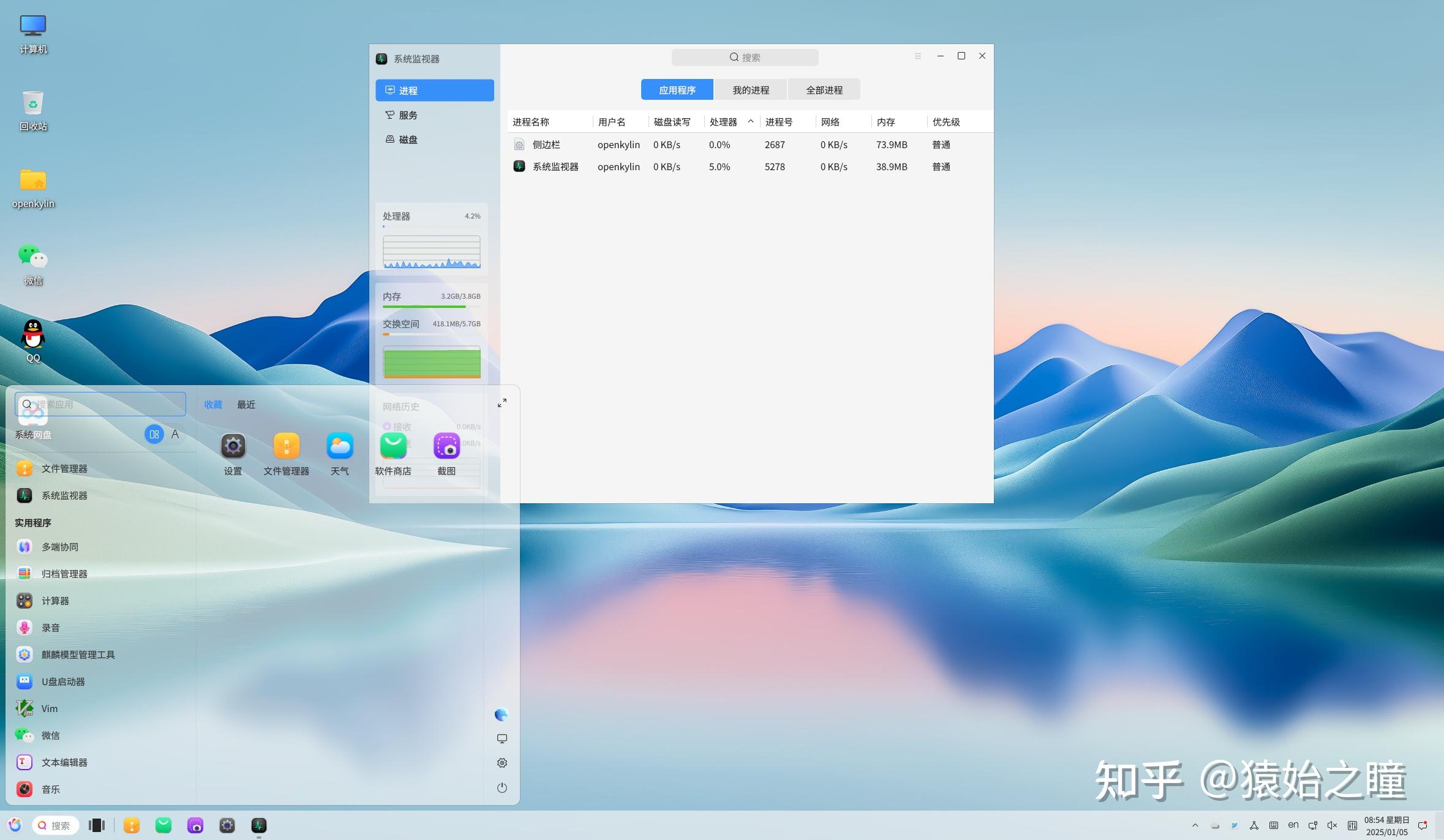Screen dimensions: 1444x840
Task: Open the 磁盘 panel in System Monitor
Action: [407, 139]
